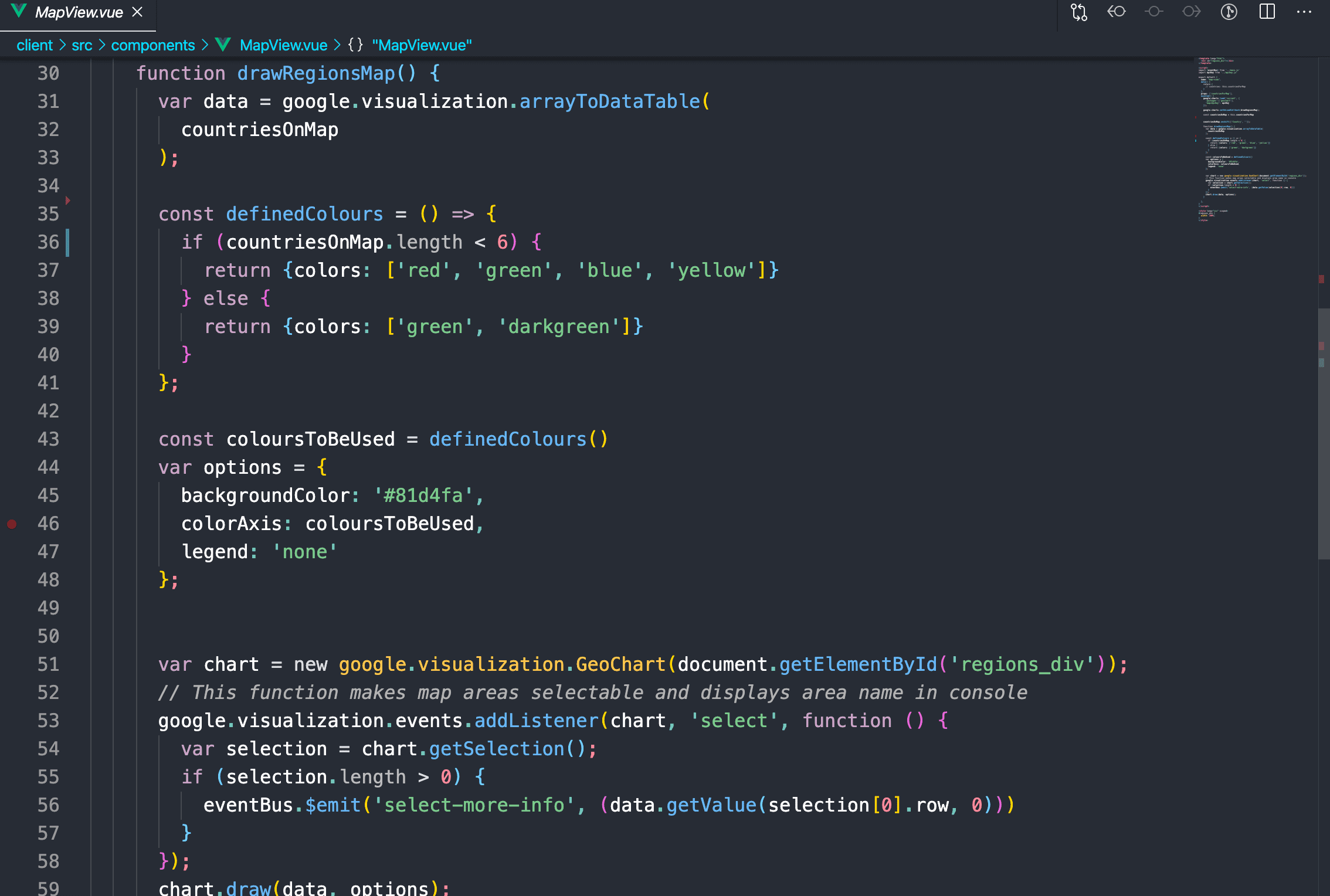Open the More Actions ellipsis menu
The height and width of the screenshot is (896, 1330).
point(1304,12)
